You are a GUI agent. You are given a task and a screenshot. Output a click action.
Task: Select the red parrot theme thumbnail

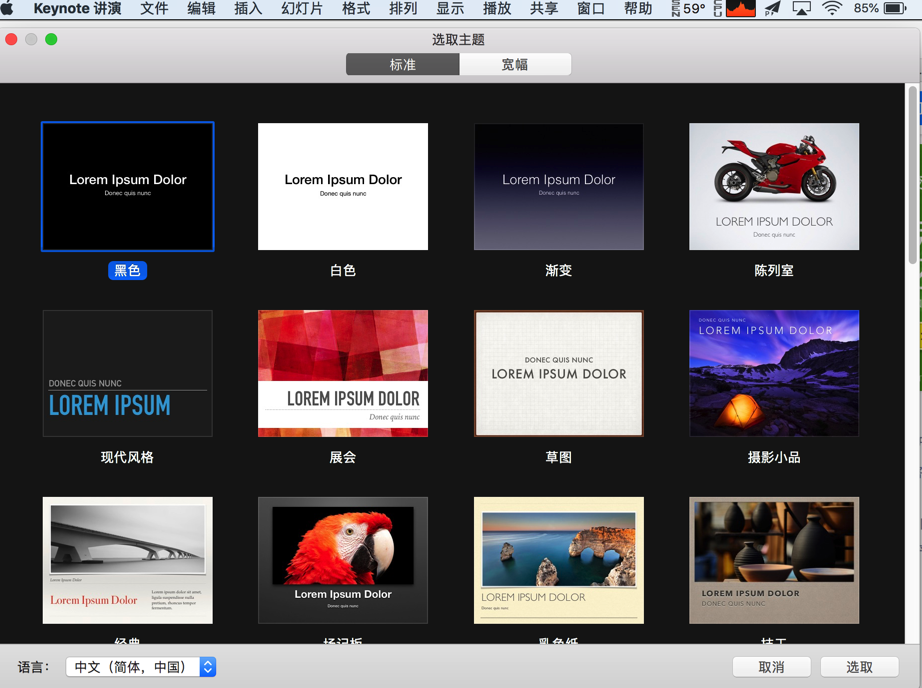343,560
